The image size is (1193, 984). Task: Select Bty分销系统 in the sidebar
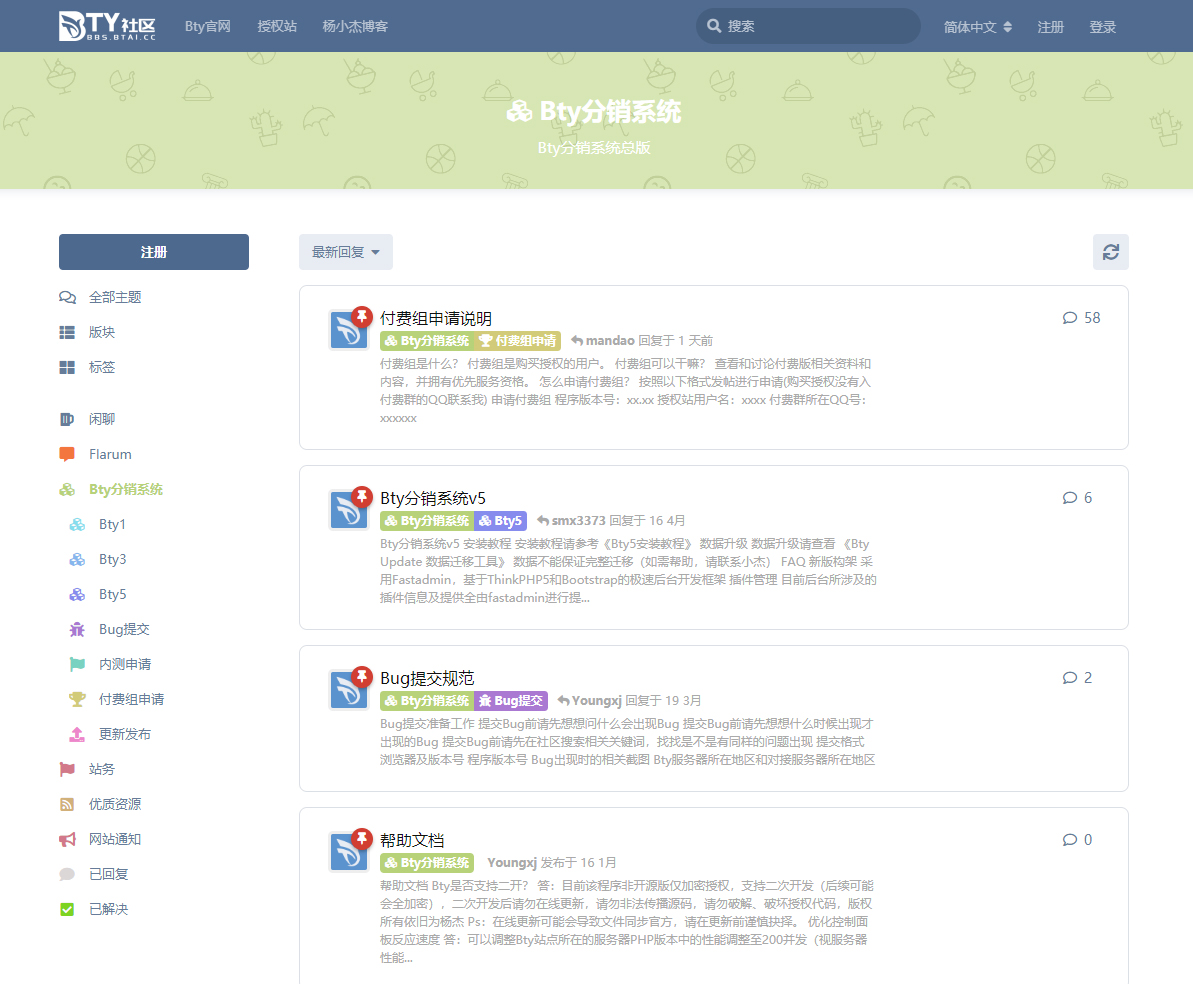[x=125, y=489]
